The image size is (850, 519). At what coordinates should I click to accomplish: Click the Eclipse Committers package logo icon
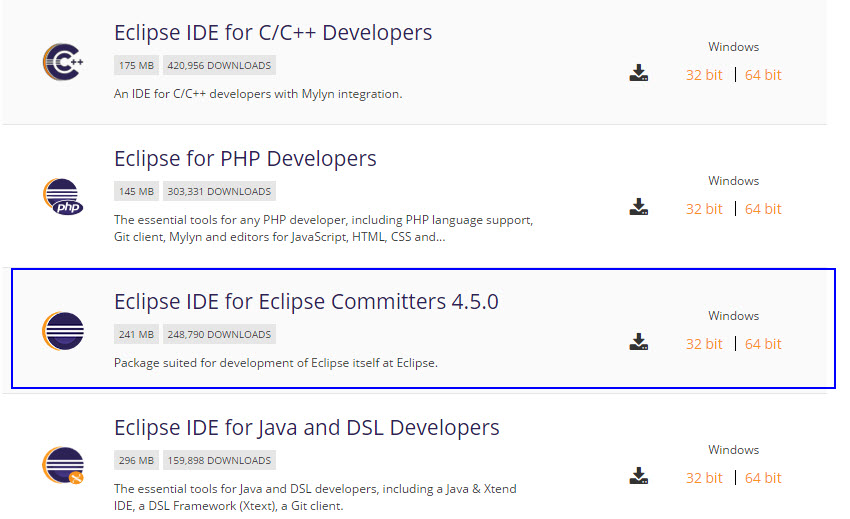point(63,331)
